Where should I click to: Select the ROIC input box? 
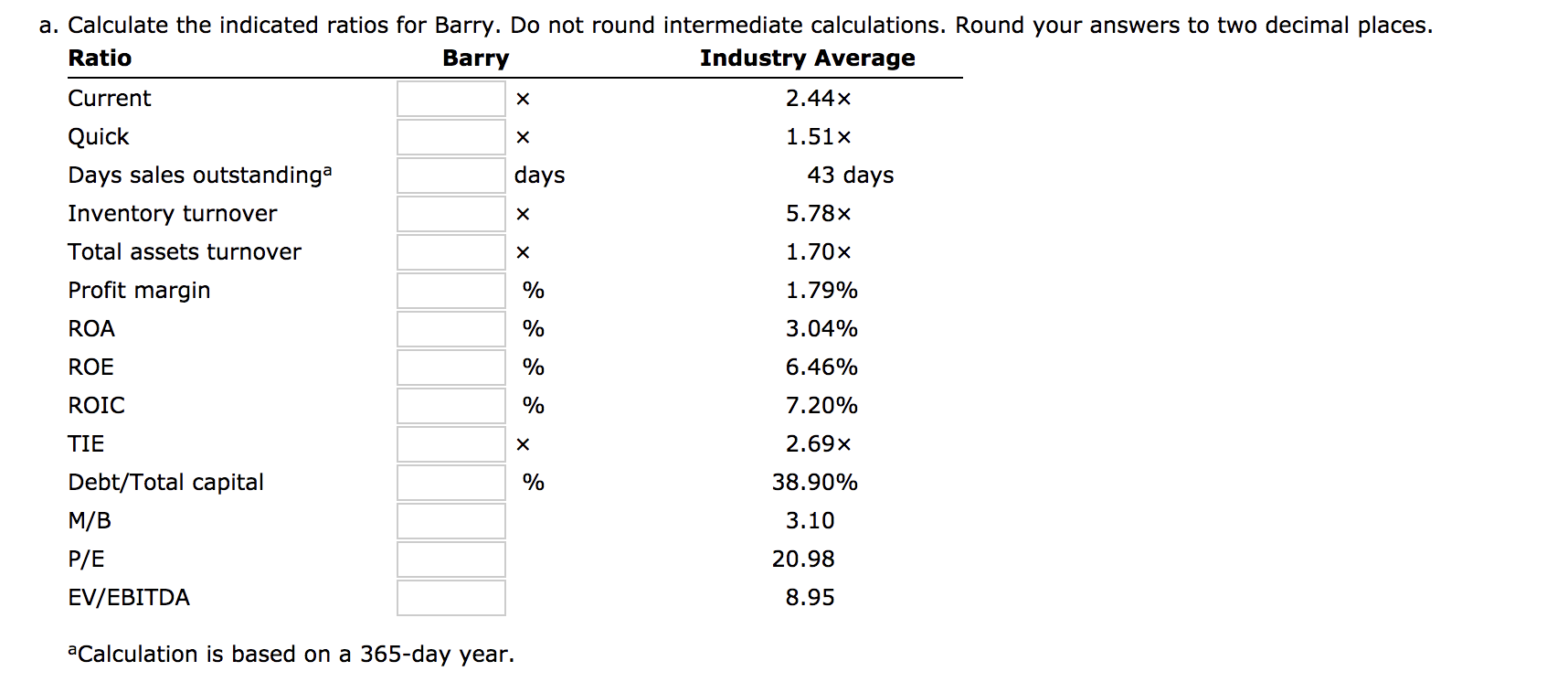pos(451,406)
